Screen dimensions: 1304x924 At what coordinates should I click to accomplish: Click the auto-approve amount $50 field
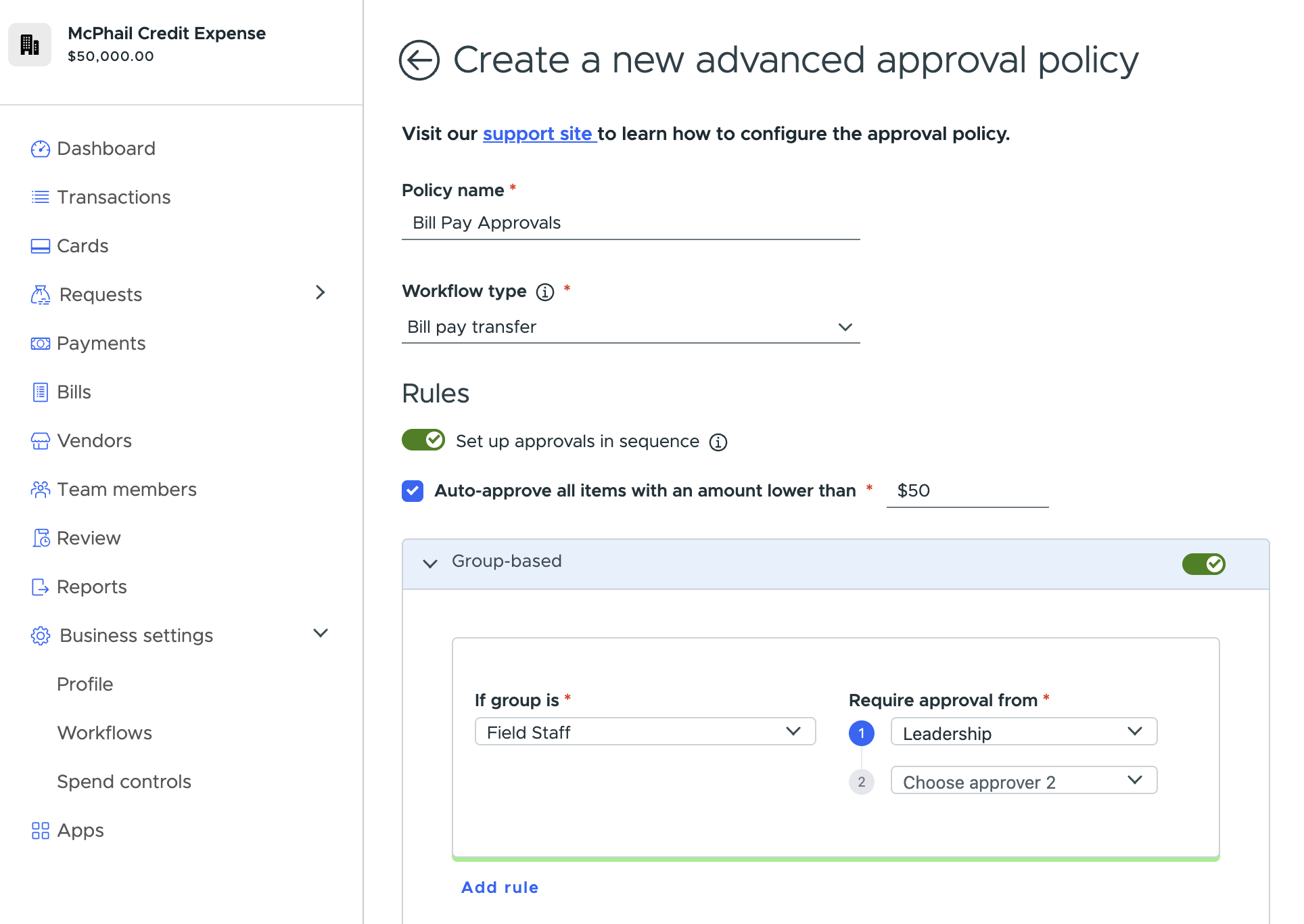coord(967,491)
